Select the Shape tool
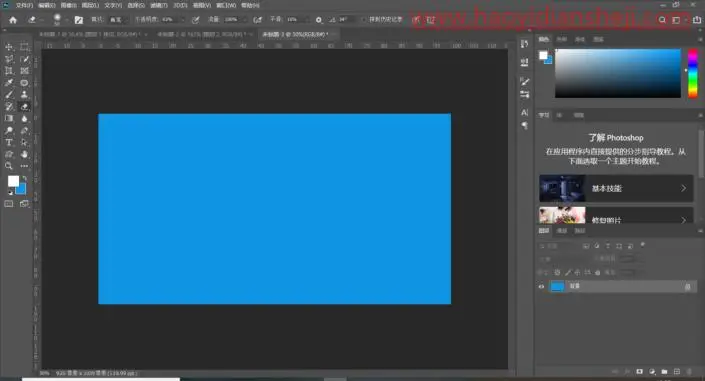 coord(9,154)
